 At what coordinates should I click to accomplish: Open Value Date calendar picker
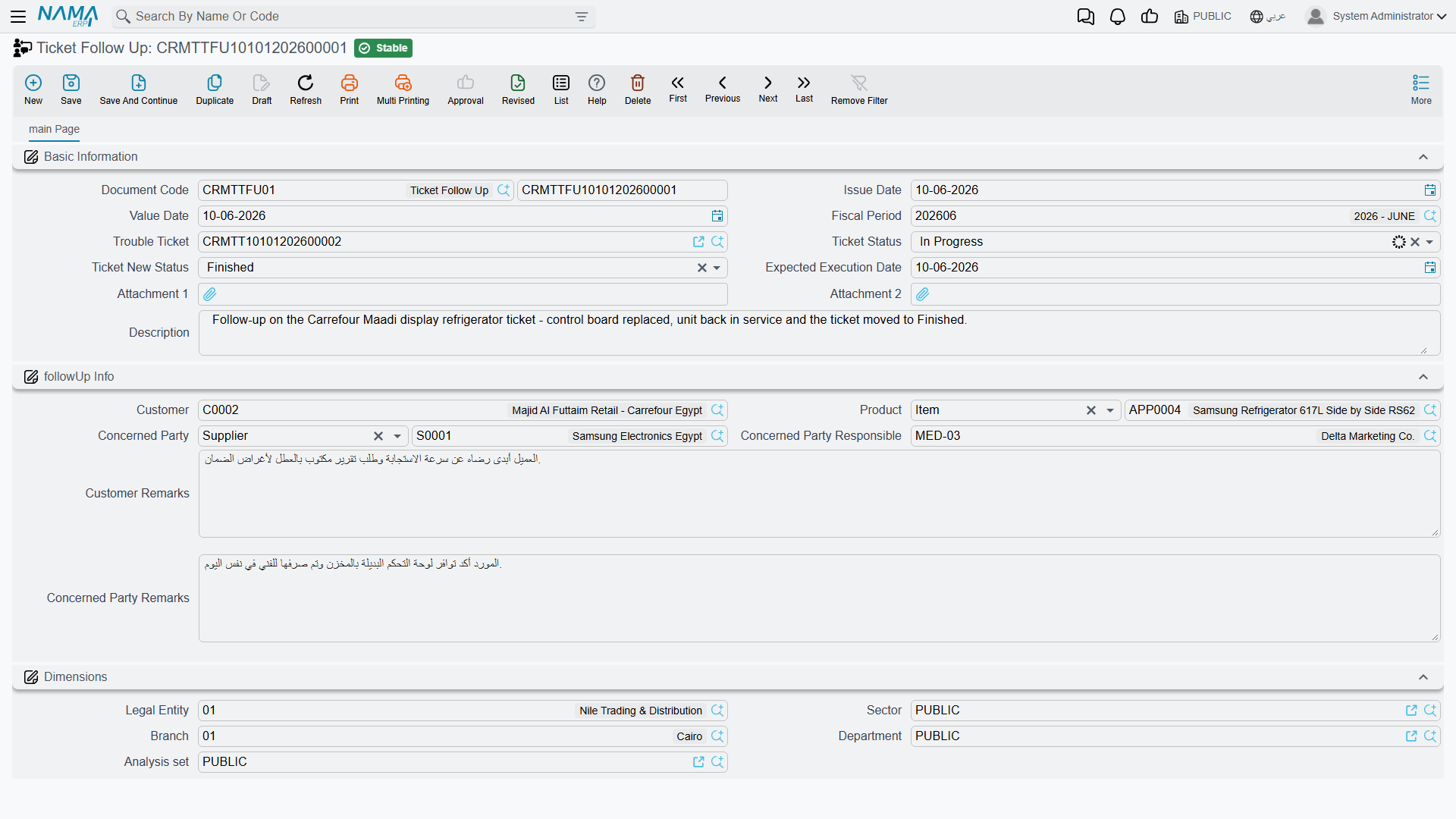coord(717,216)
